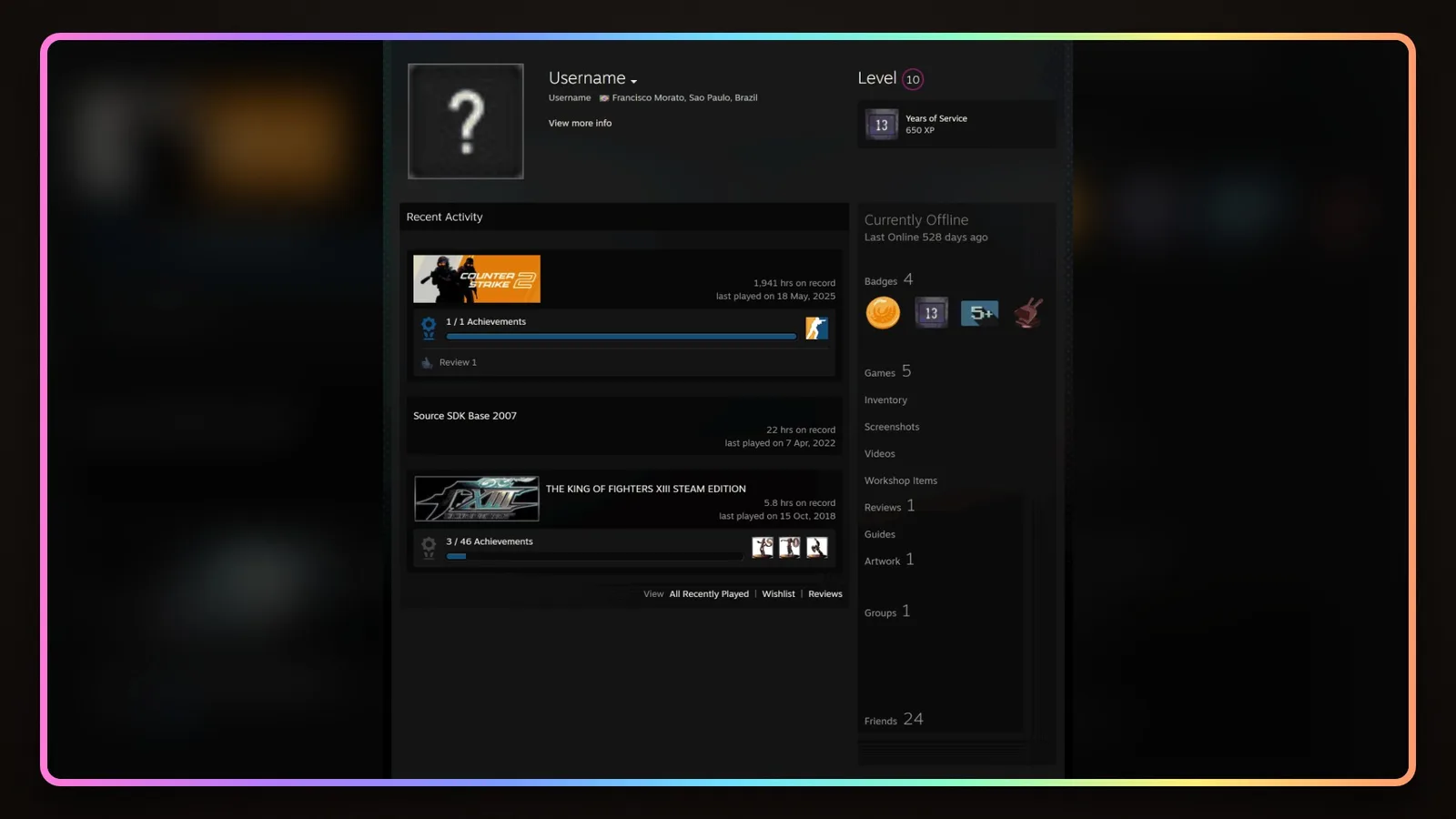The height and width of the screenshot is (819, 1456).
Task: Open the leftmost King of Fighters achievement icon
Action: 763,547
